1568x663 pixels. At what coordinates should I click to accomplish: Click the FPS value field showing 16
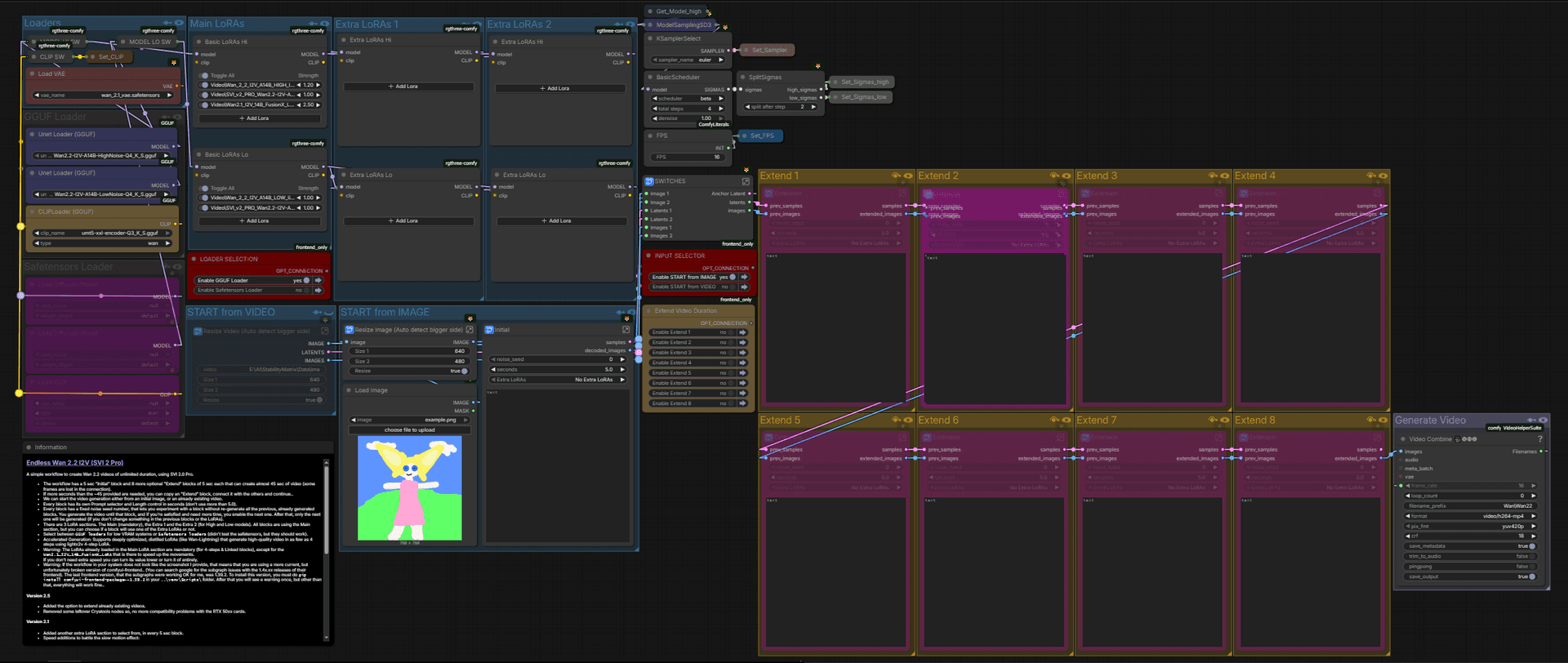point(688,157)
